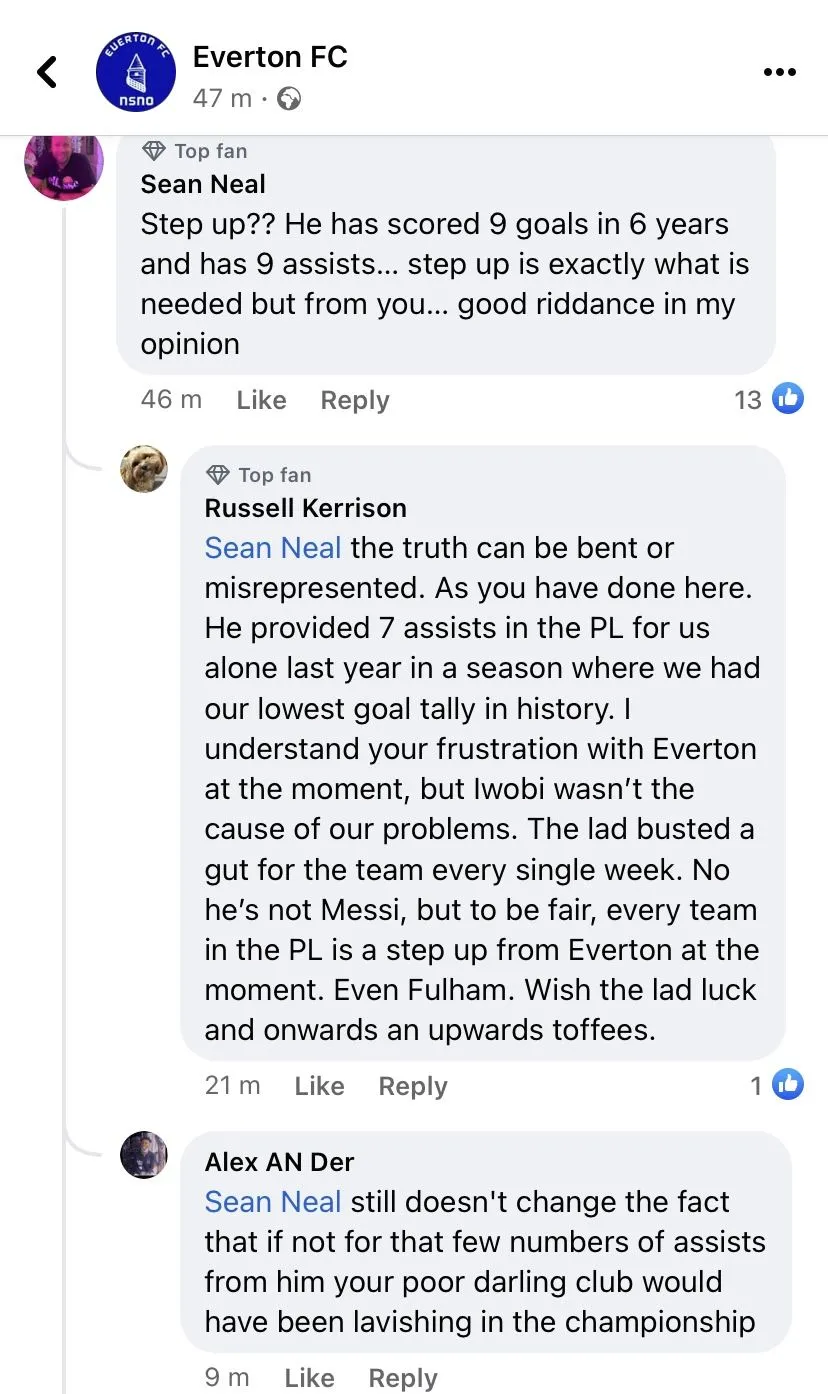The image size is (828, 1394).
Task: Open the three-dots options menu
Action: tap(779, 72)
